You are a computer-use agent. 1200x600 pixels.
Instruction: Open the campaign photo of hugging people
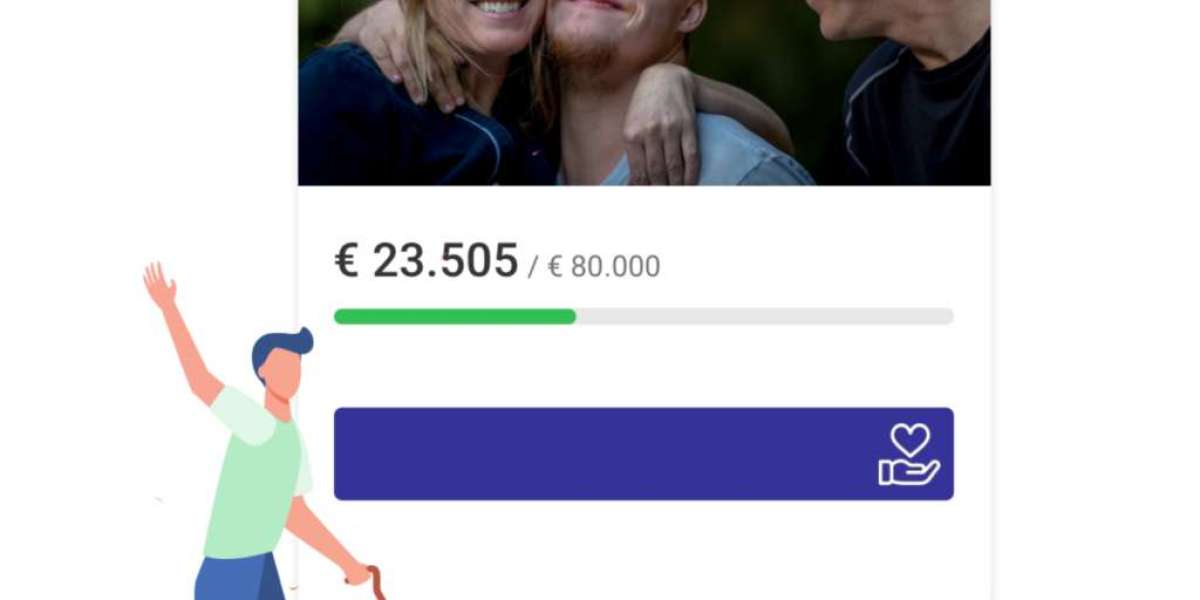pyautogui.click(x=644, y=92)
